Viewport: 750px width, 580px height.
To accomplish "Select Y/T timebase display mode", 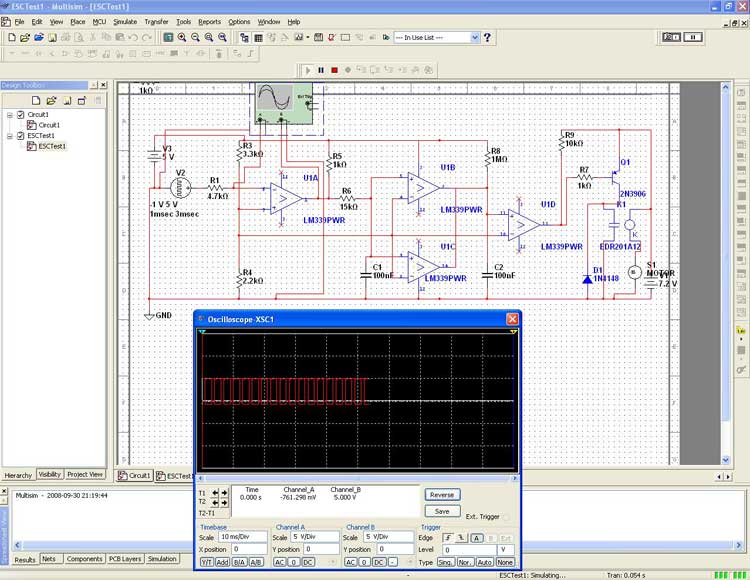I will (x=206, y=562).
